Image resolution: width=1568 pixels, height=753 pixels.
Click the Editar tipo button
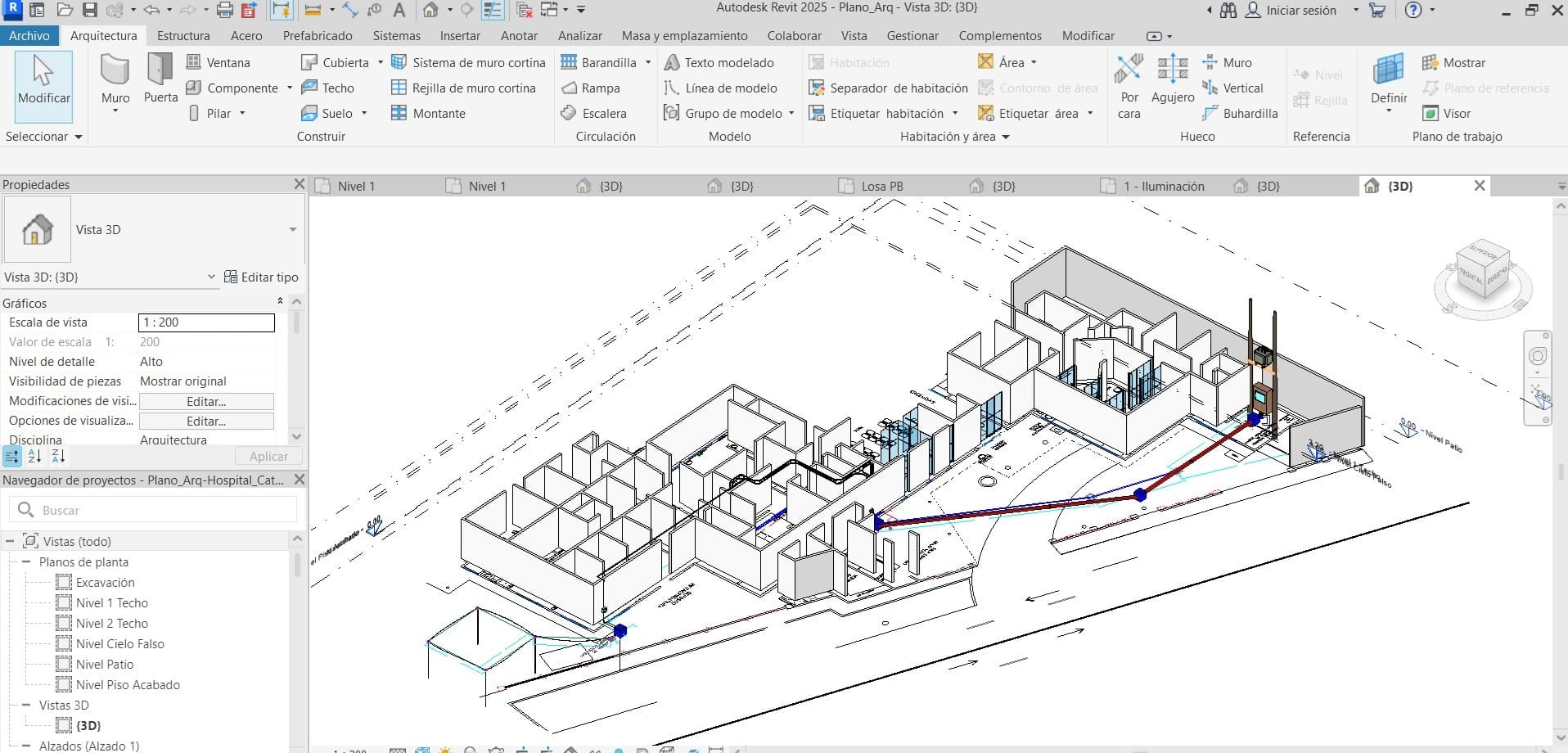261,277
